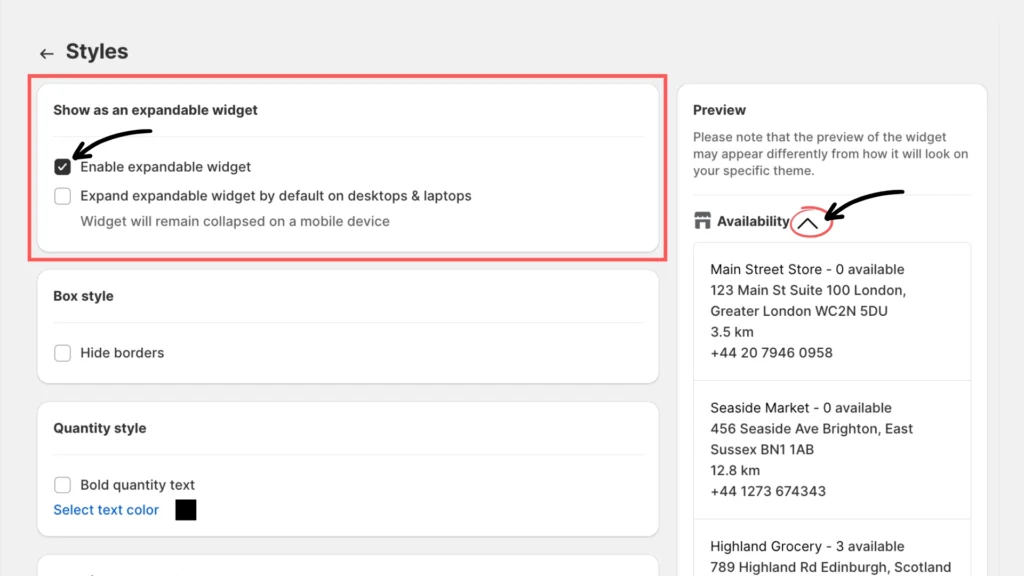Click phone number +44 20 7946 0958
This screenshot has height=576, width=1024.
pos(771,353)
